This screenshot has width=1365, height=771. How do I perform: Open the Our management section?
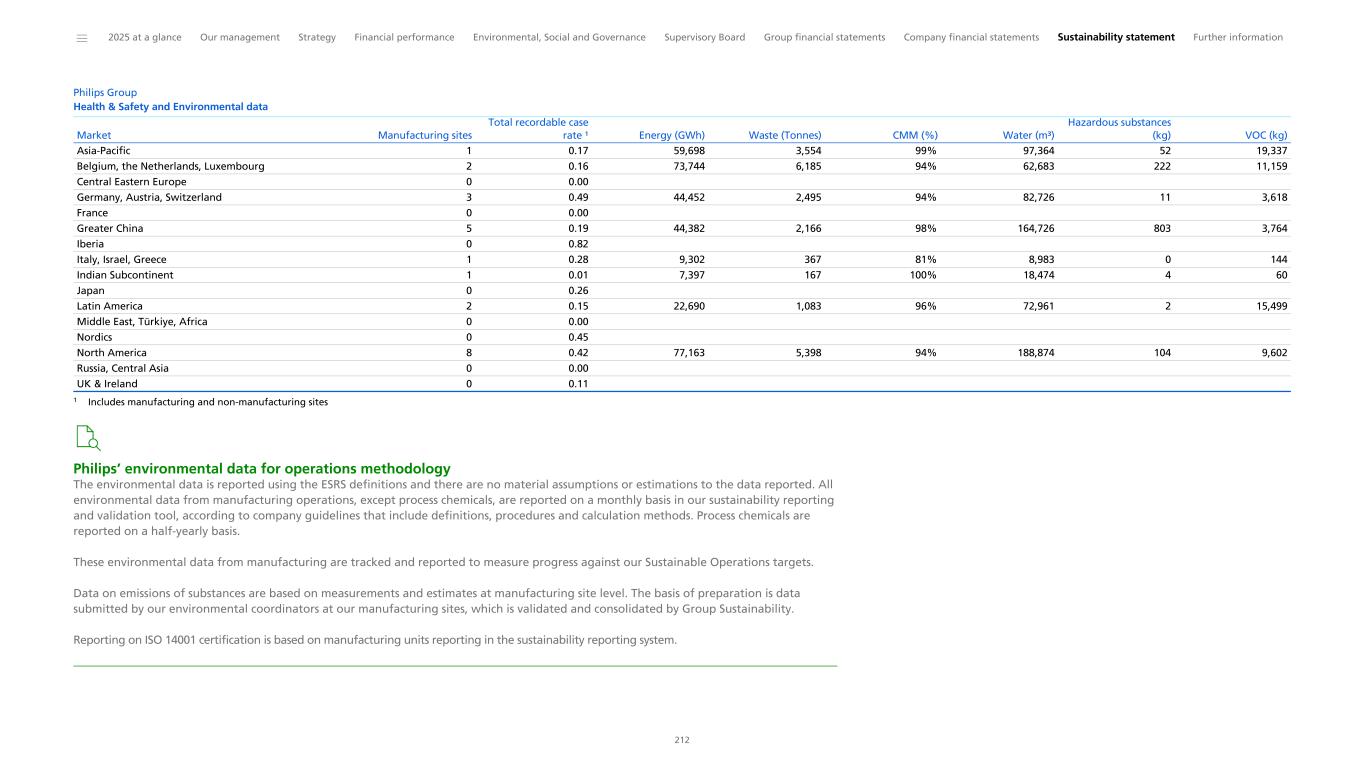pyautogui.click(x=240, y=37)
